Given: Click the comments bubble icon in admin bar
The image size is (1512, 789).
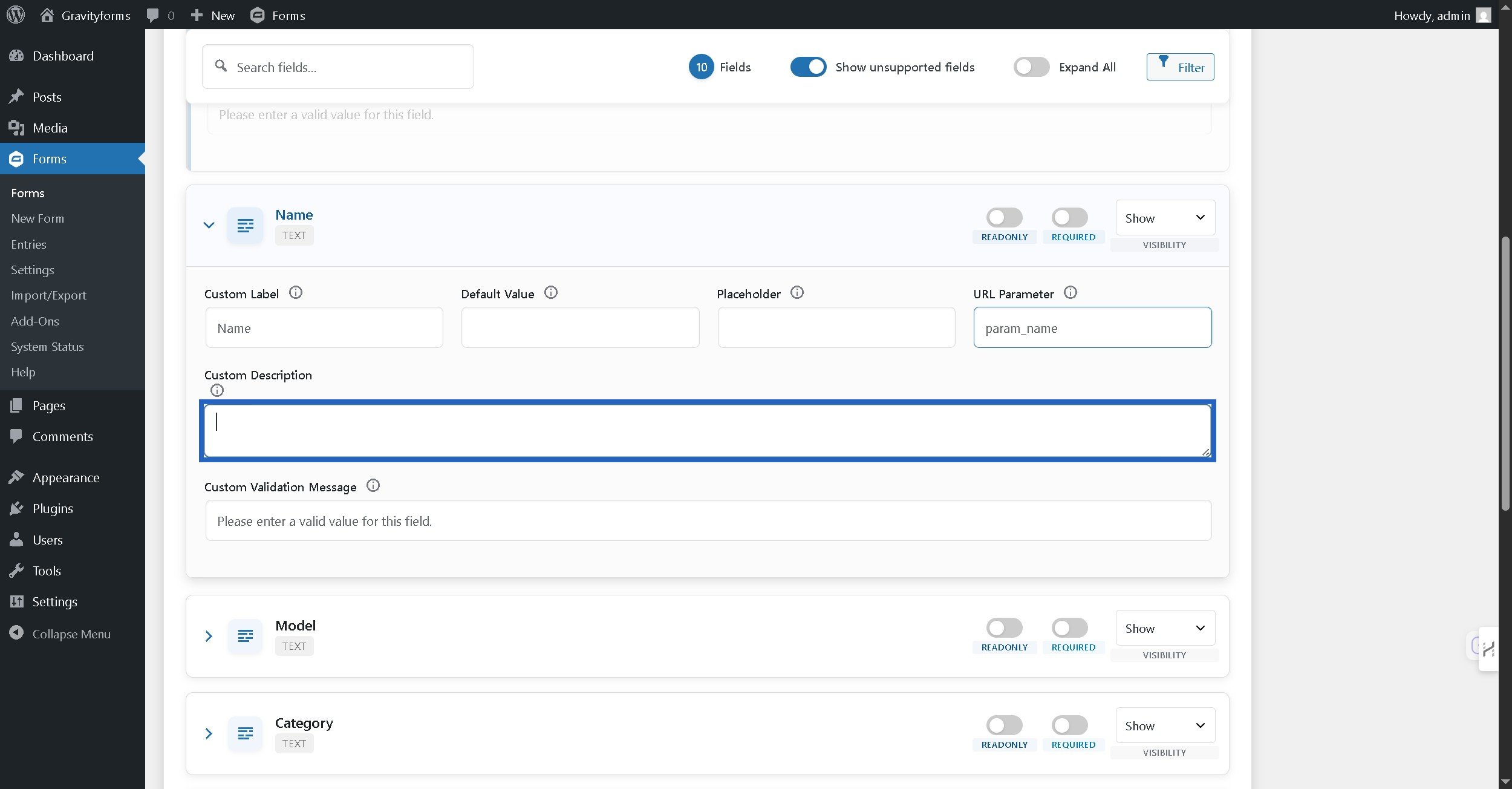Looking at the screenshot, I should click(x=153, y=15).
